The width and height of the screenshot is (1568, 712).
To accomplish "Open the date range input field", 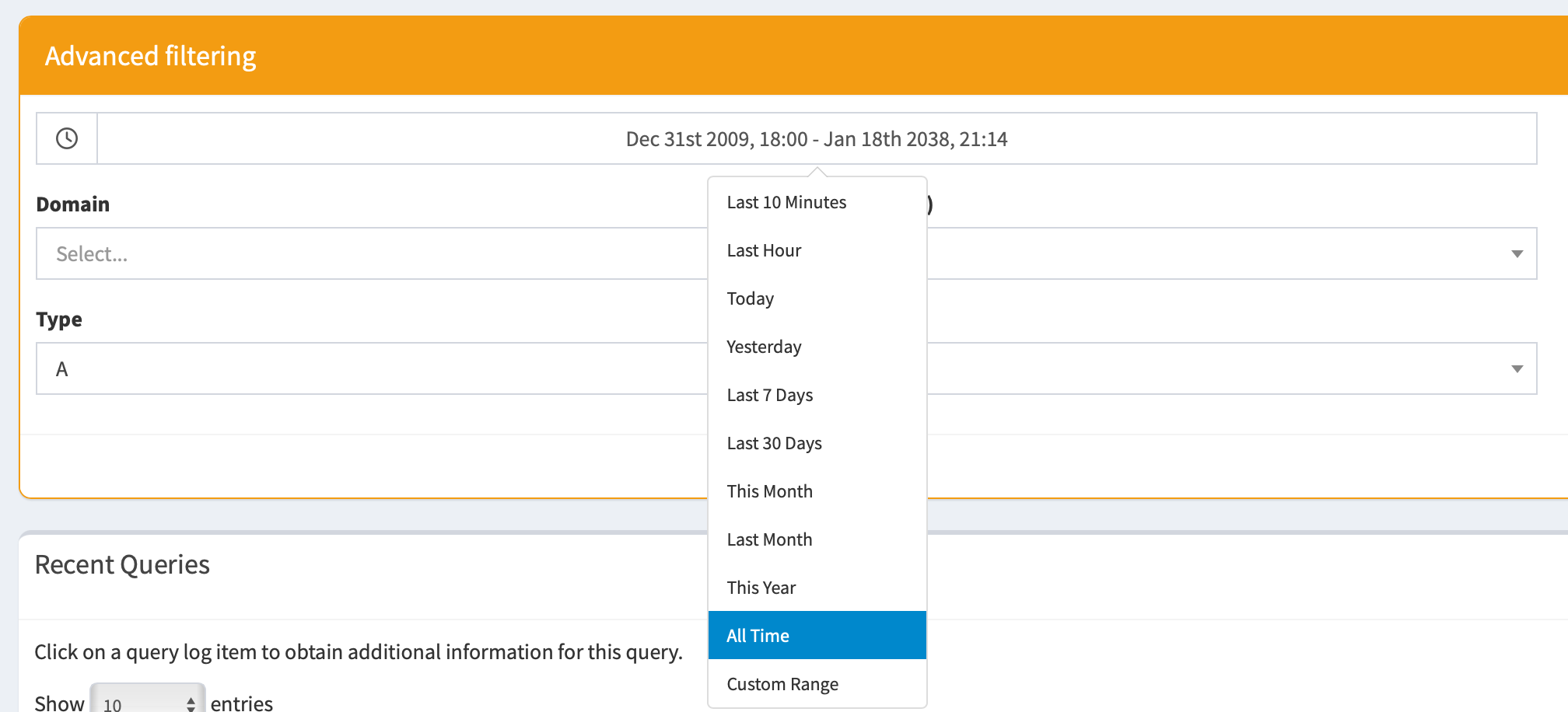I will 816,138.
